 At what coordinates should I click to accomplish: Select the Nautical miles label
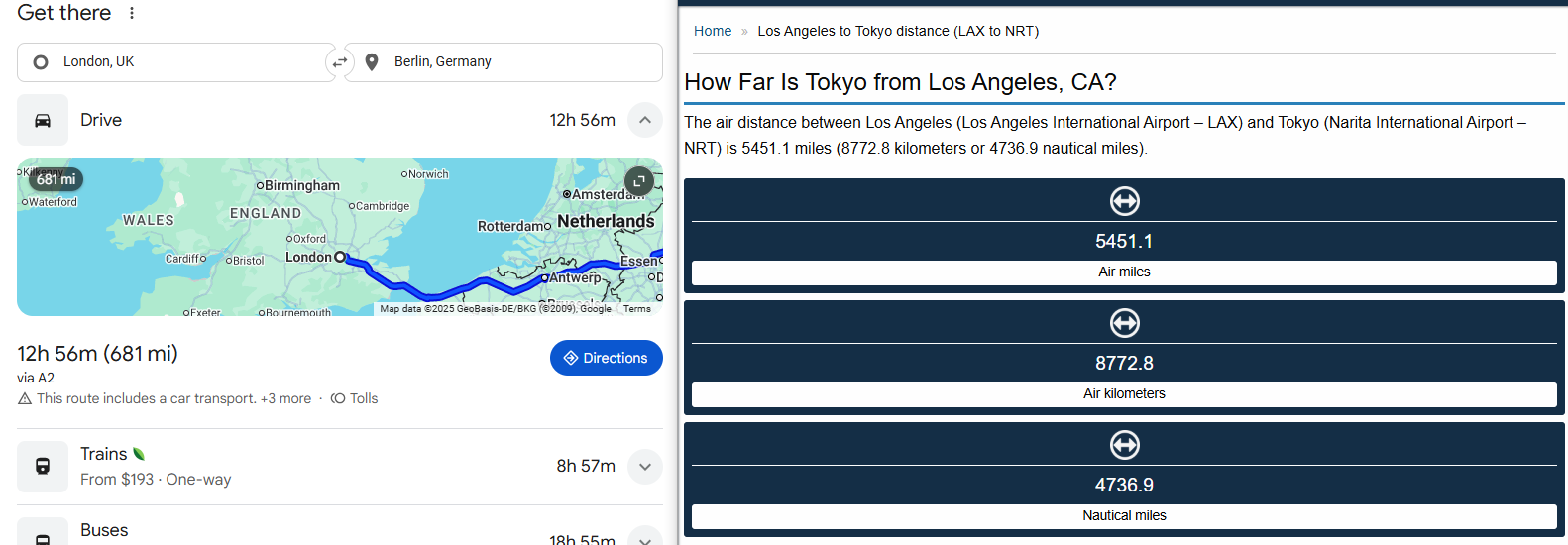(x=1124, y=516)
